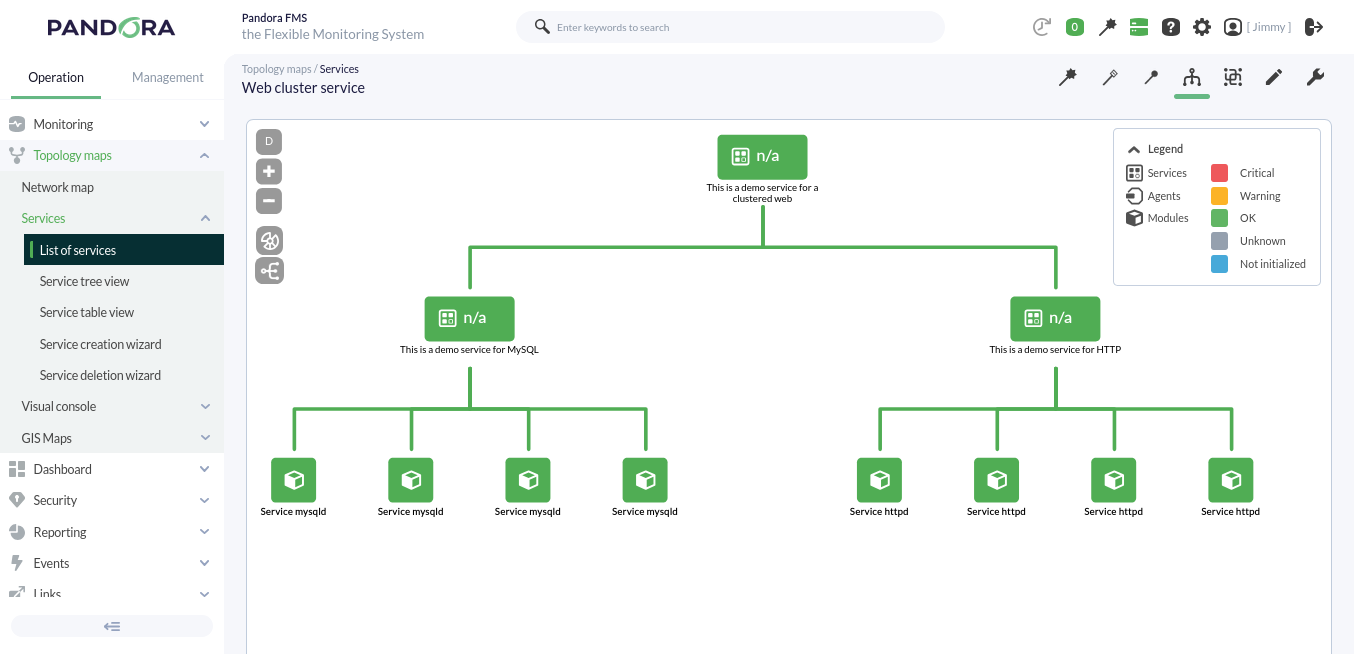
Task: Select the first Service mysqld module node
Action: 294,480
